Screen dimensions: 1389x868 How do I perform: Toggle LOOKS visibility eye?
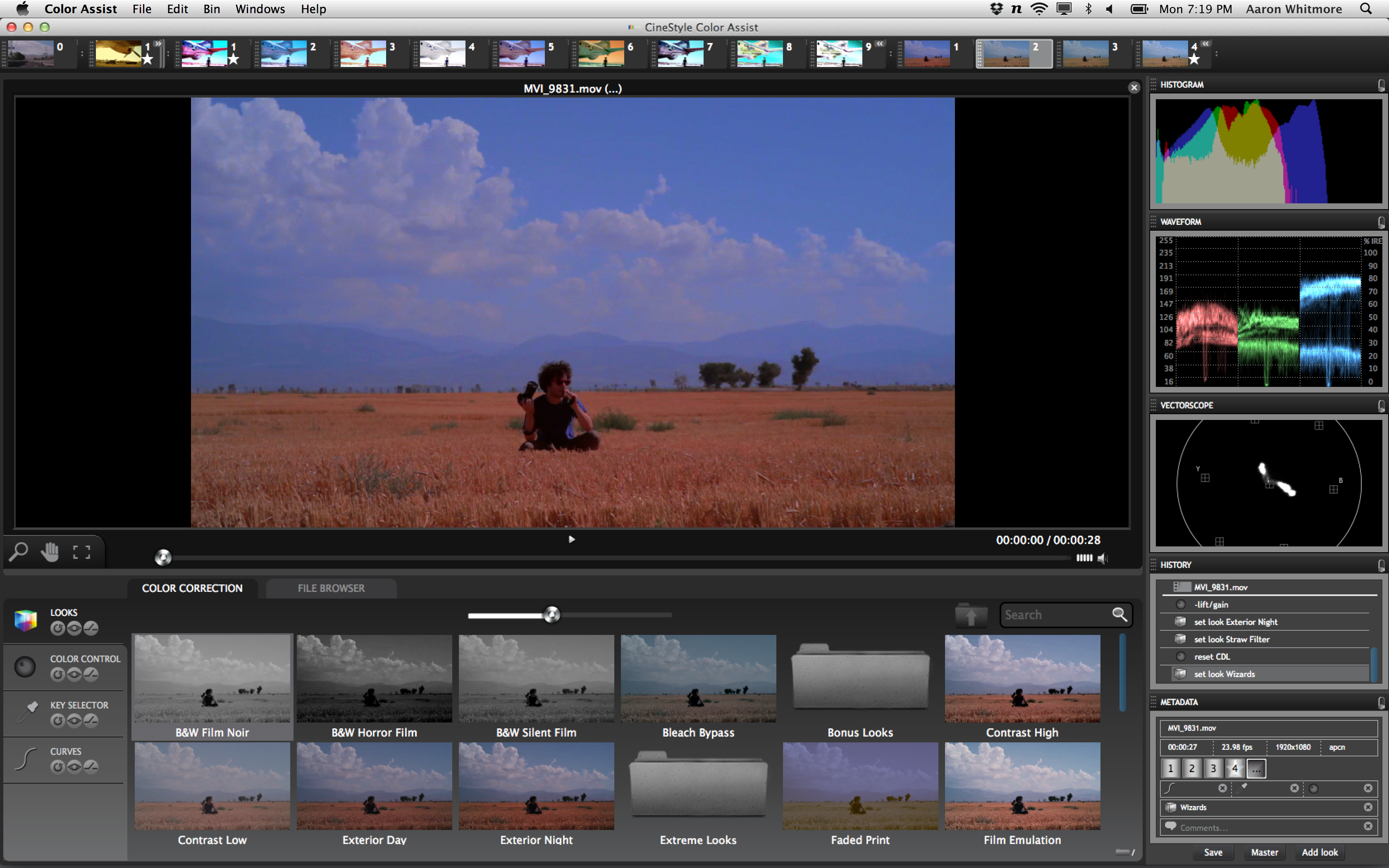coord(74,629)
